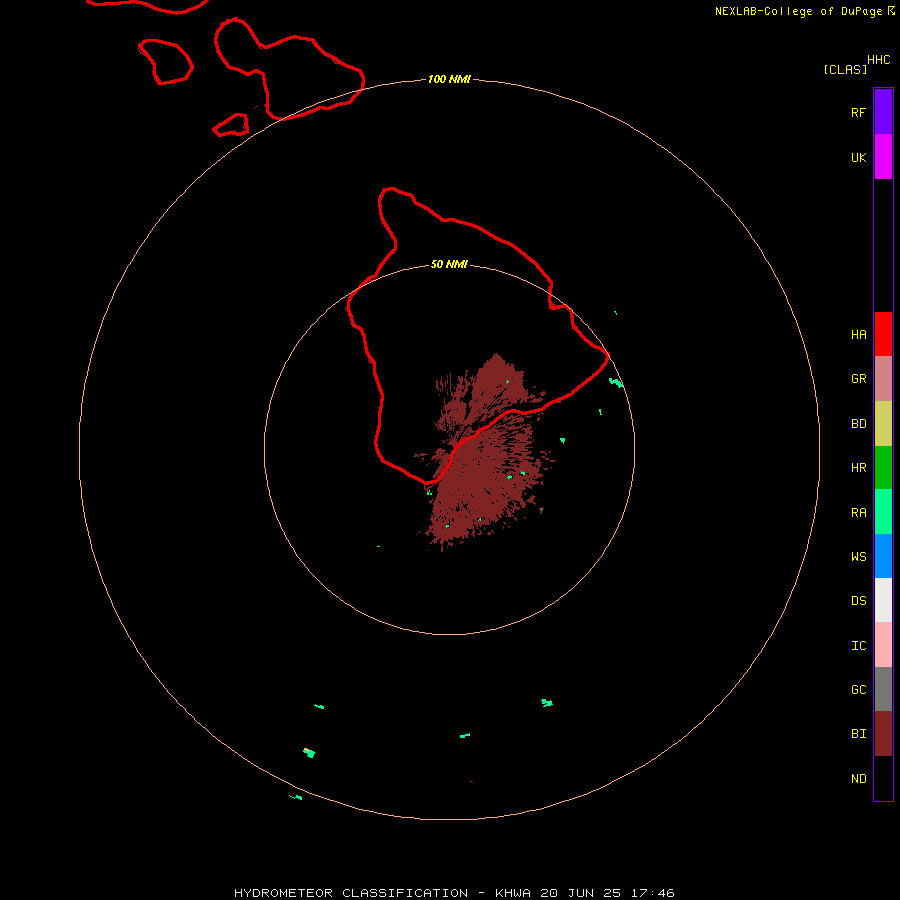Click the ND legend label
Image resolution: width=900 pixels, height=900 pixels.
[x=858, y=778]
